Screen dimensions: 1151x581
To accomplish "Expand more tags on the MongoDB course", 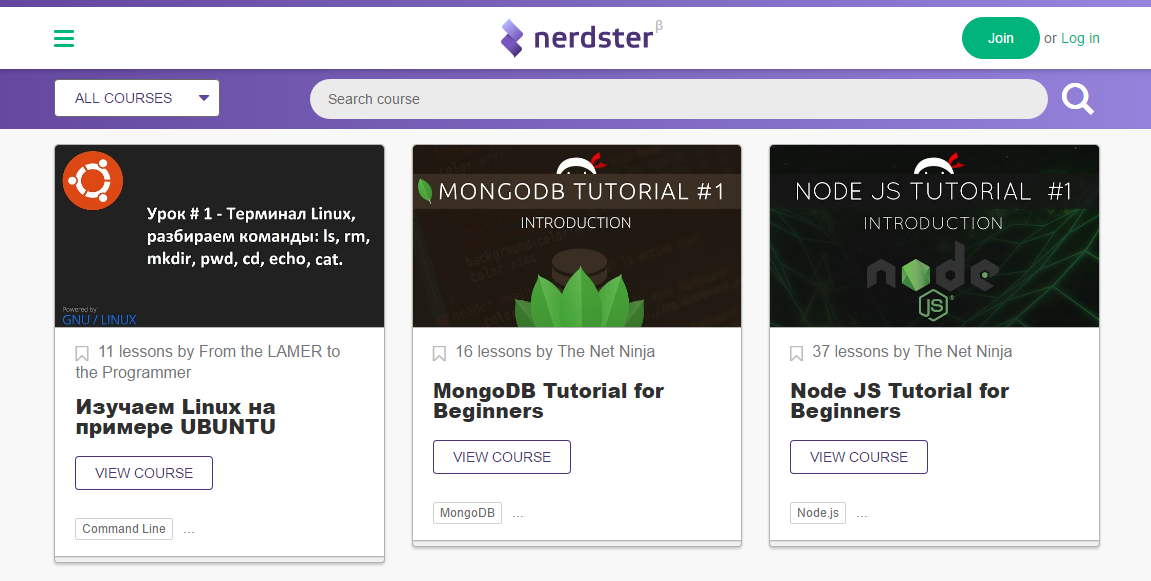I will click(517, 512).
